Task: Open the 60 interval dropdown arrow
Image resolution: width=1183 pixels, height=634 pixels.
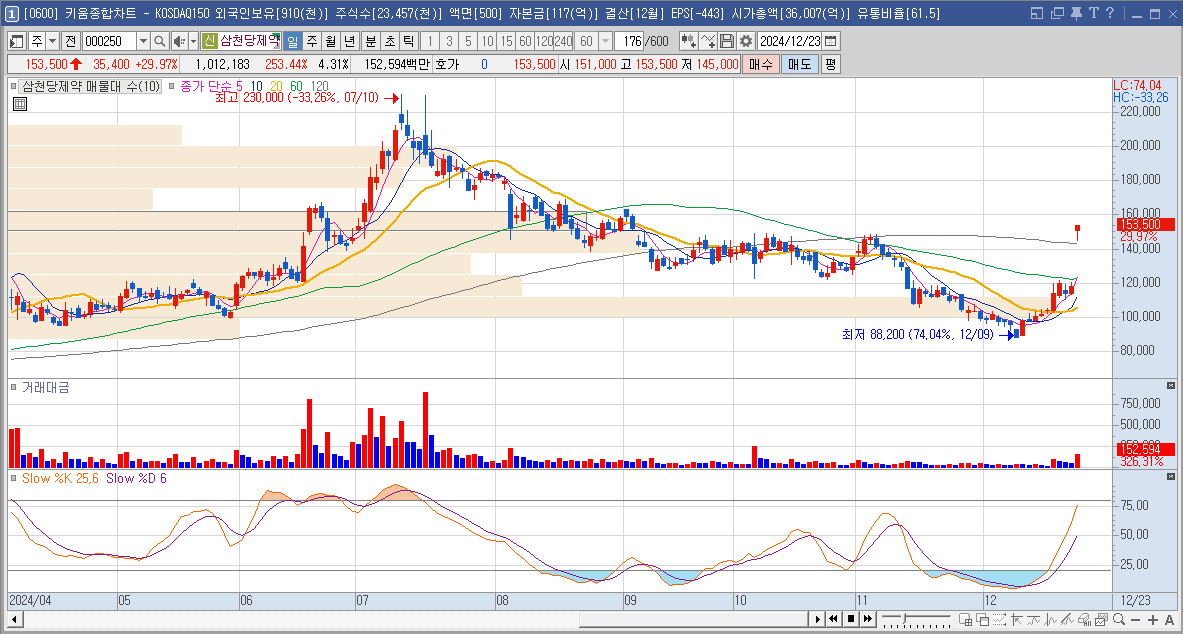Action: pyautogui.click(x=605, y=41)
